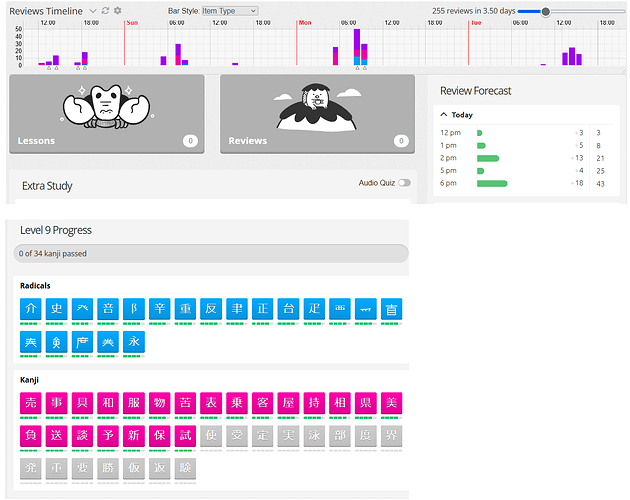Select the 史 radical tile
This screenshot has width=630, height=500.
click(x=56, y=309)
